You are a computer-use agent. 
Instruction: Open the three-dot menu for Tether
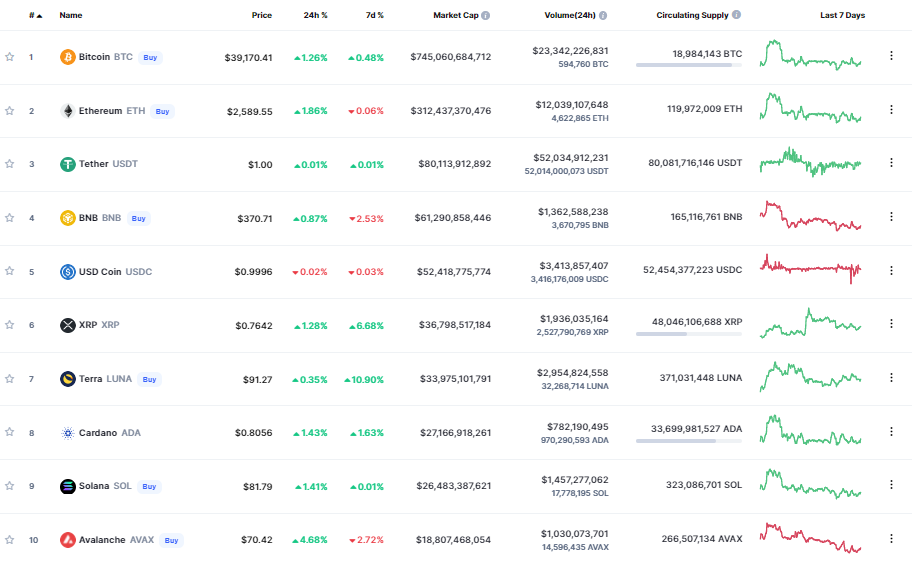pos(891,163)
